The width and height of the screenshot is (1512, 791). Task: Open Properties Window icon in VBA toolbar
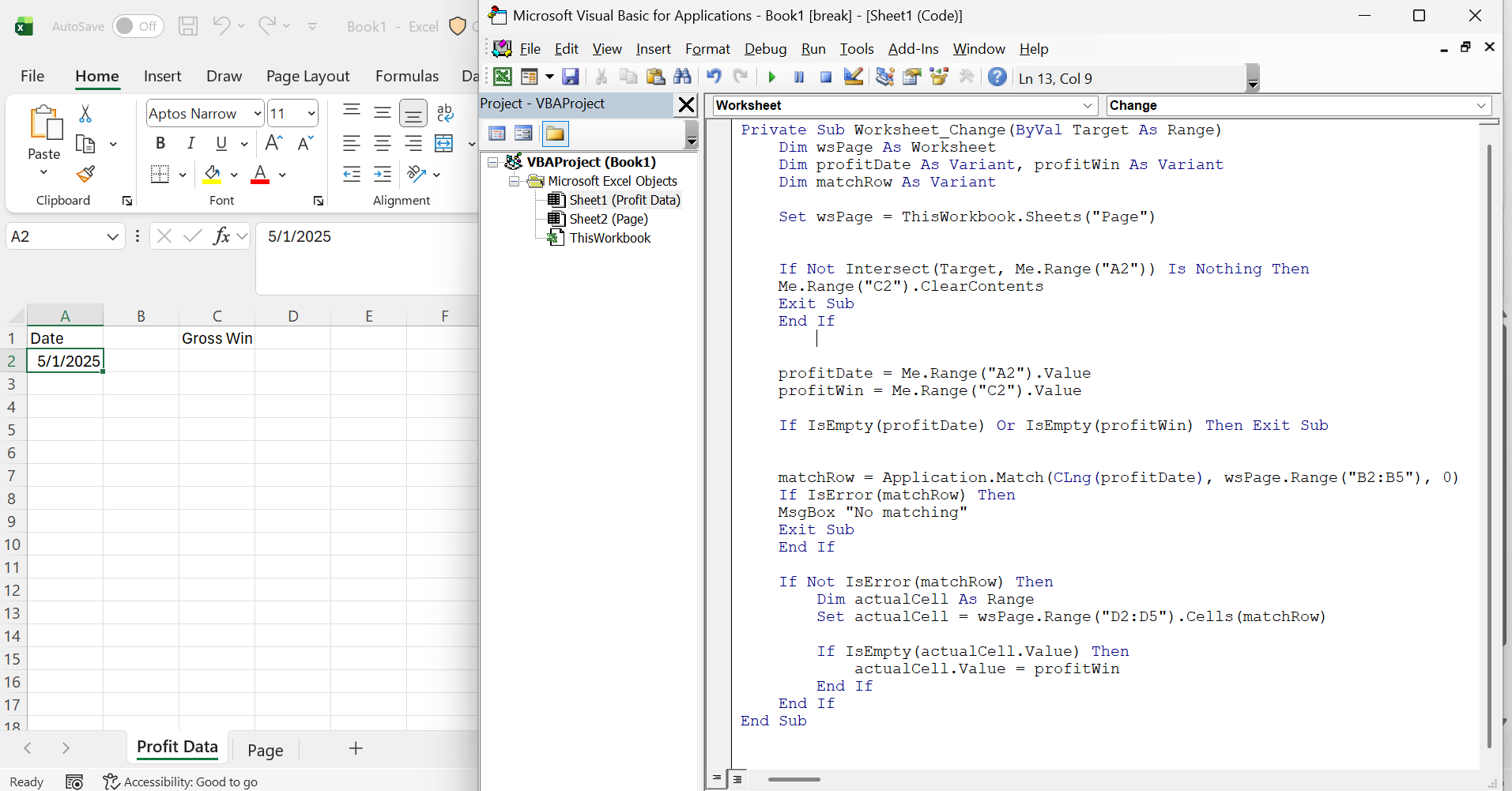(912, 77)
